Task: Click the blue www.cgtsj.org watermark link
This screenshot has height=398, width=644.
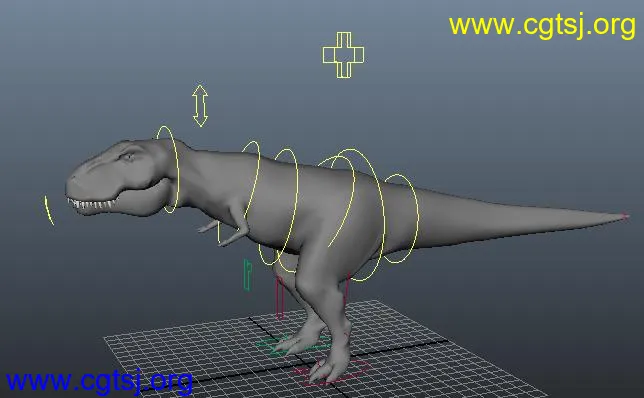Action: point(99,381)
